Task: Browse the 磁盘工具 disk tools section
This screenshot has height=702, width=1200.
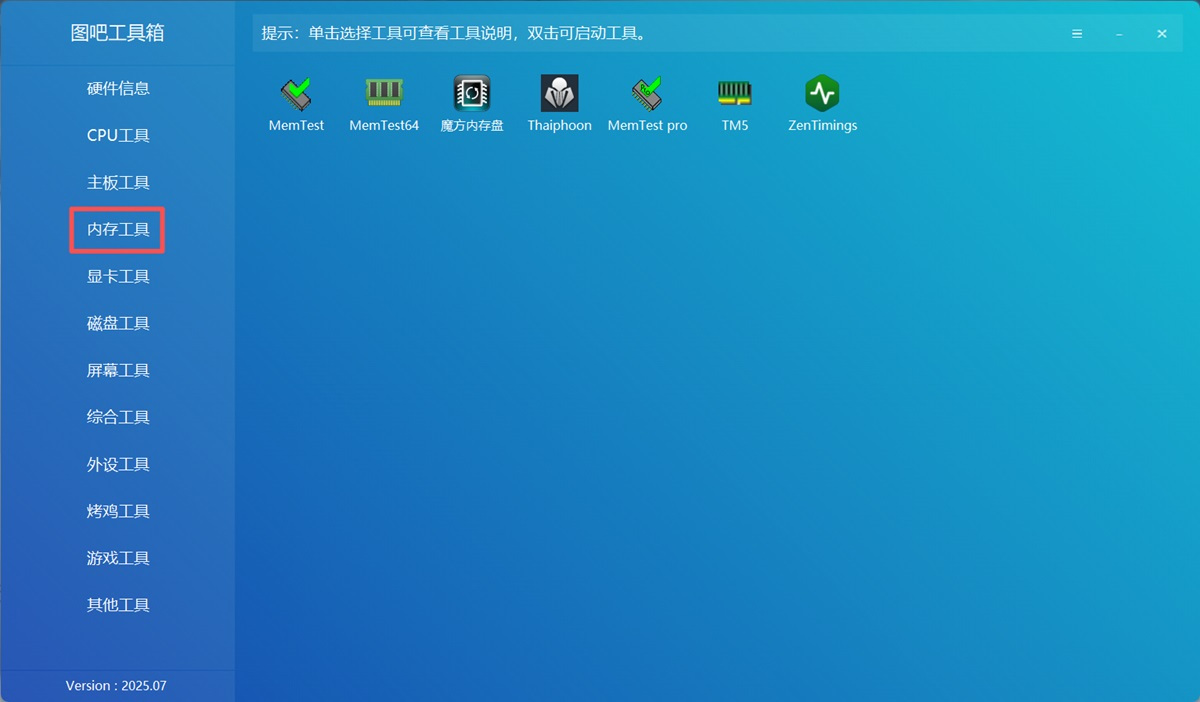Action: coord(117,323)
